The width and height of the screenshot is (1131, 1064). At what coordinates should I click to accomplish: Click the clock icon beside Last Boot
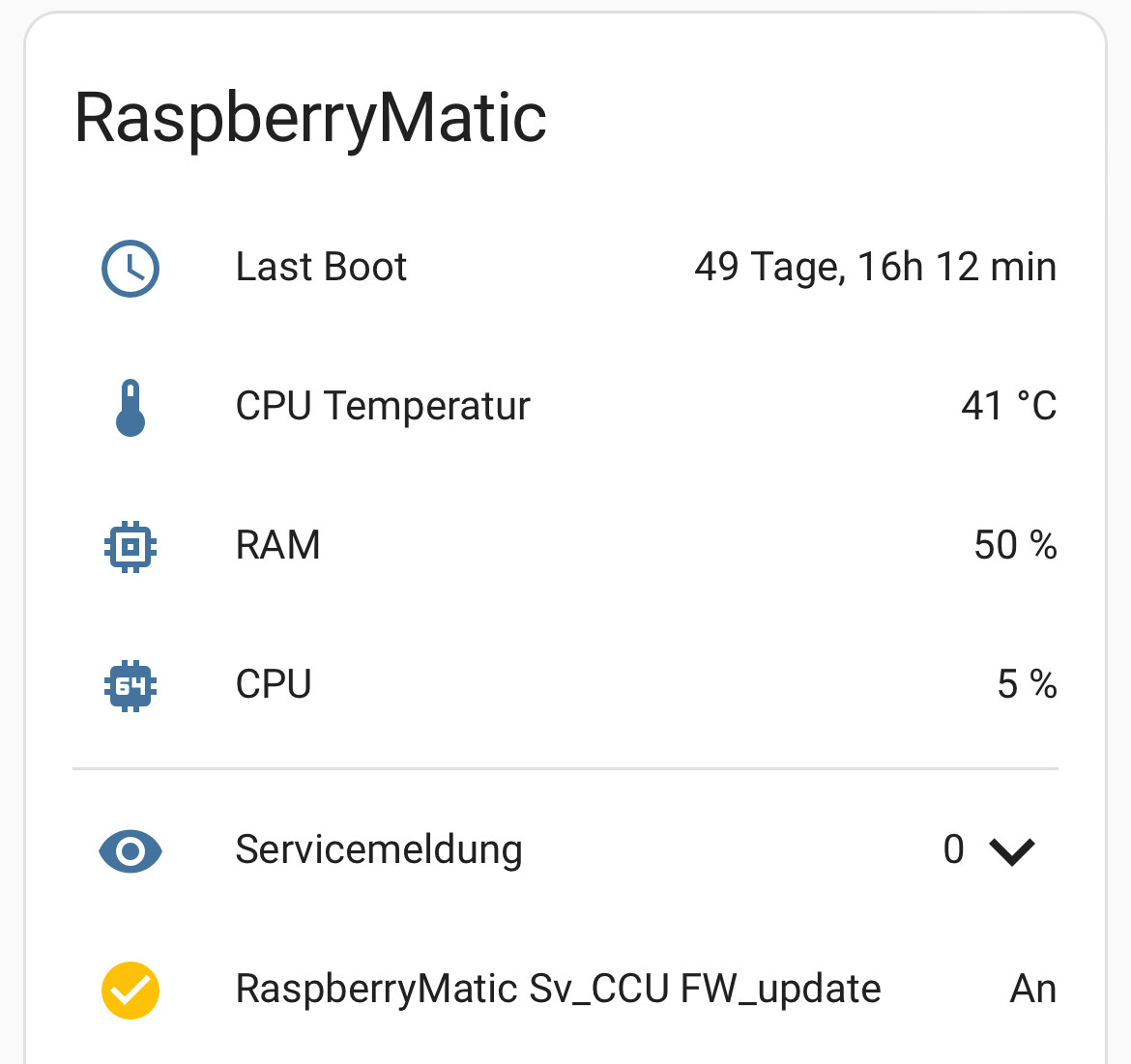tap(130, 268)
